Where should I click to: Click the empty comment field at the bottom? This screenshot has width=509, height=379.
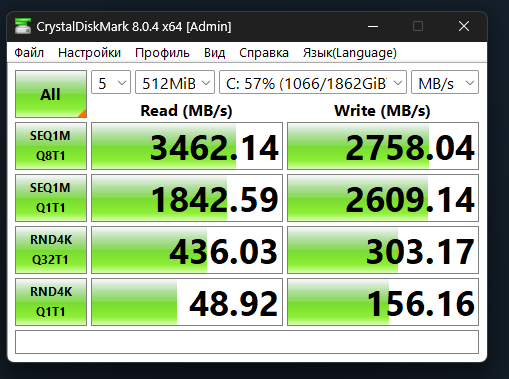tap(247, 342)
